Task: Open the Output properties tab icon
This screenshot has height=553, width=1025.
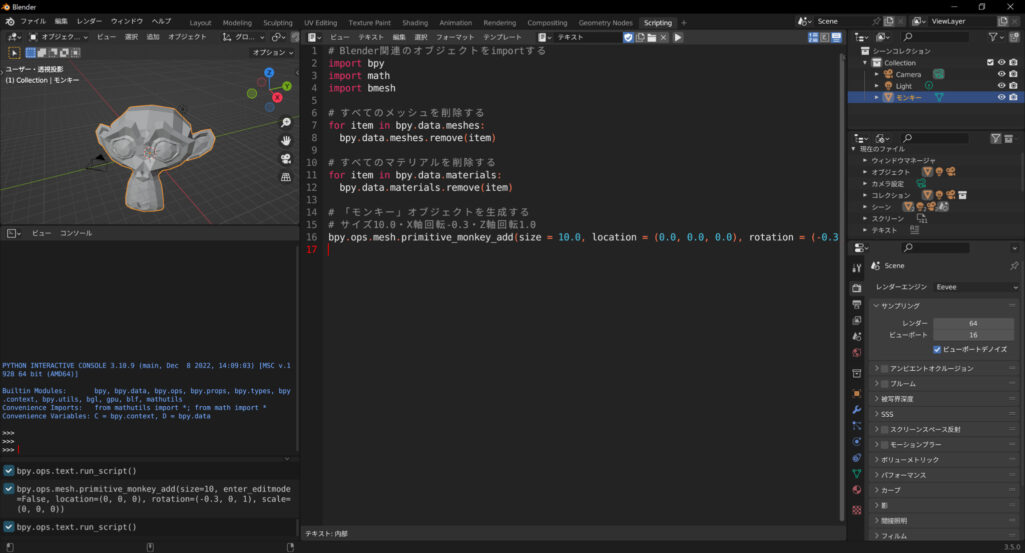Action: (857, 305)
